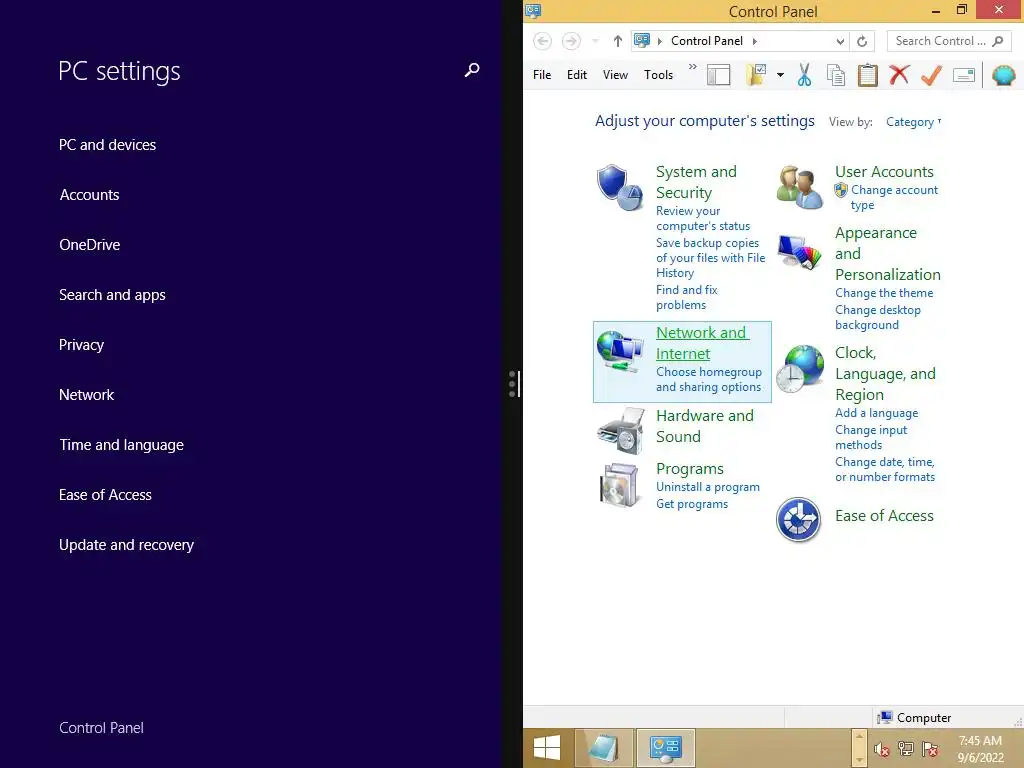Screen dimensions: 1024x768
Task: Select Privacy in PC settings
Action: [x=81, y=345]
